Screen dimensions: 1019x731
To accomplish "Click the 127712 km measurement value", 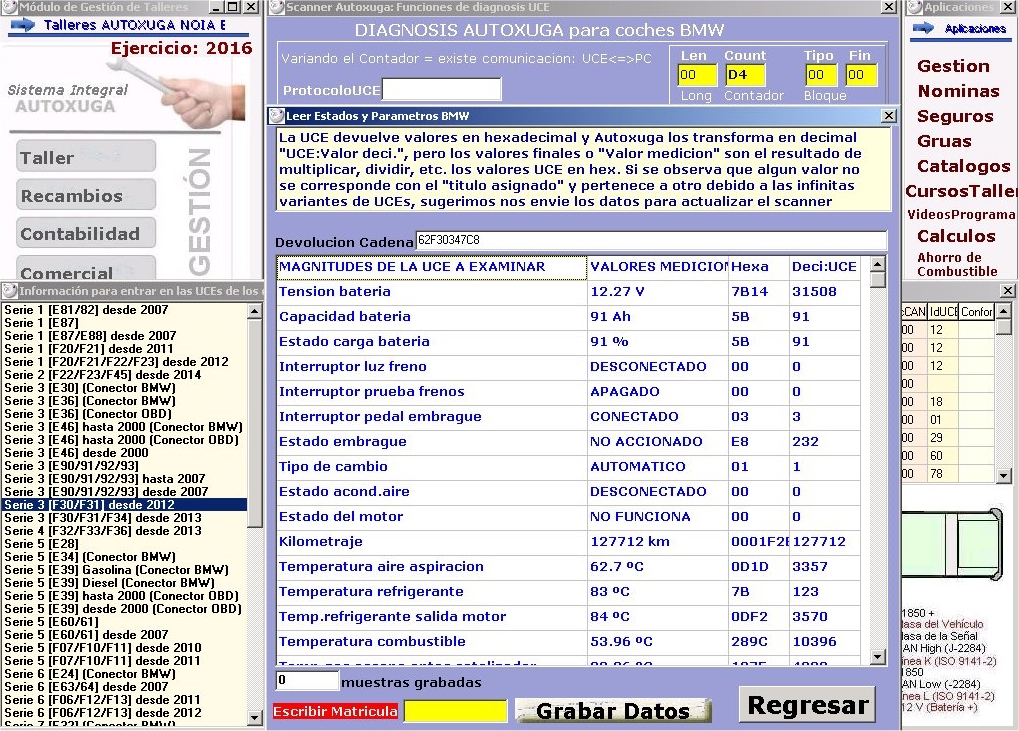I will pos(630,542).
